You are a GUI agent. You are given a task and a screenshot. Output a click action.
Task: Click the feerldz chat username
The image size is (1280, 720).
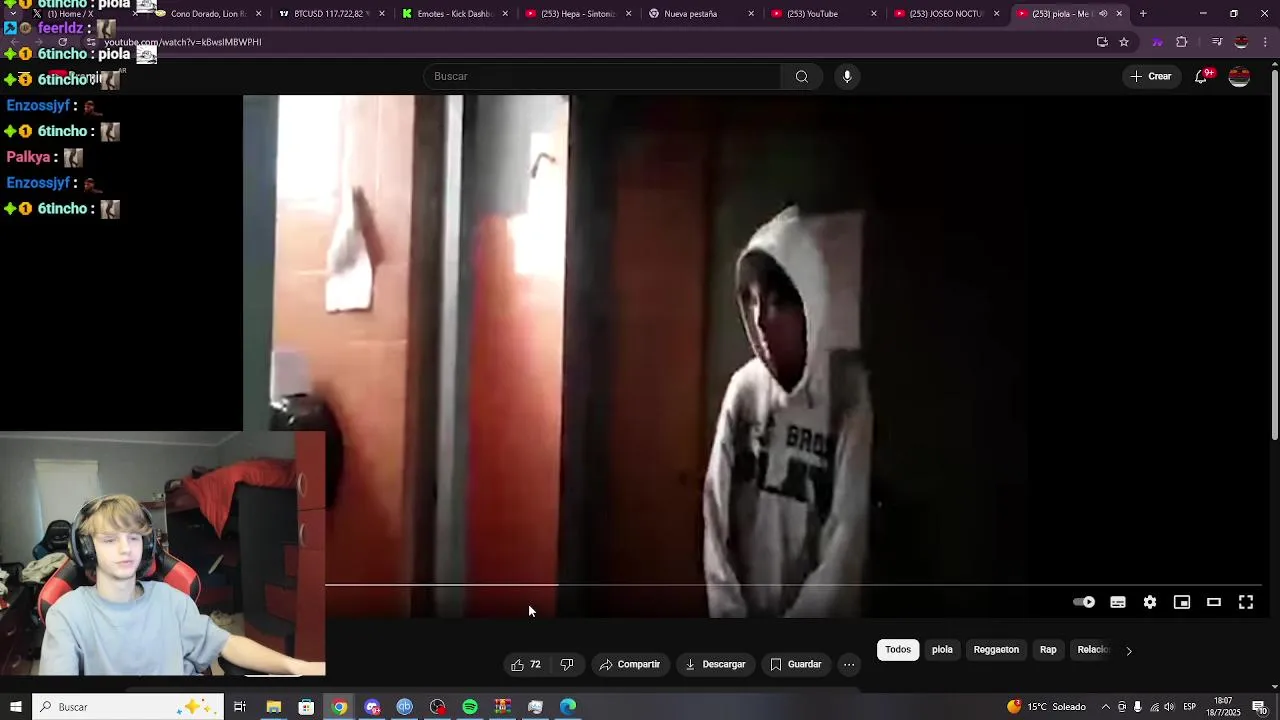click(60, 28)
